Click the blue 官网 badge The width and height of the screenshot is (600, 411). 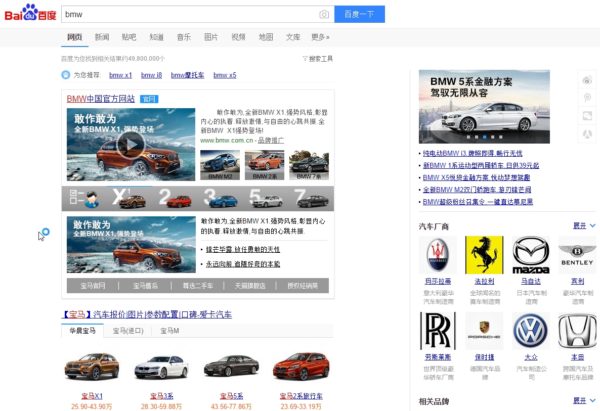pos(149,99)
